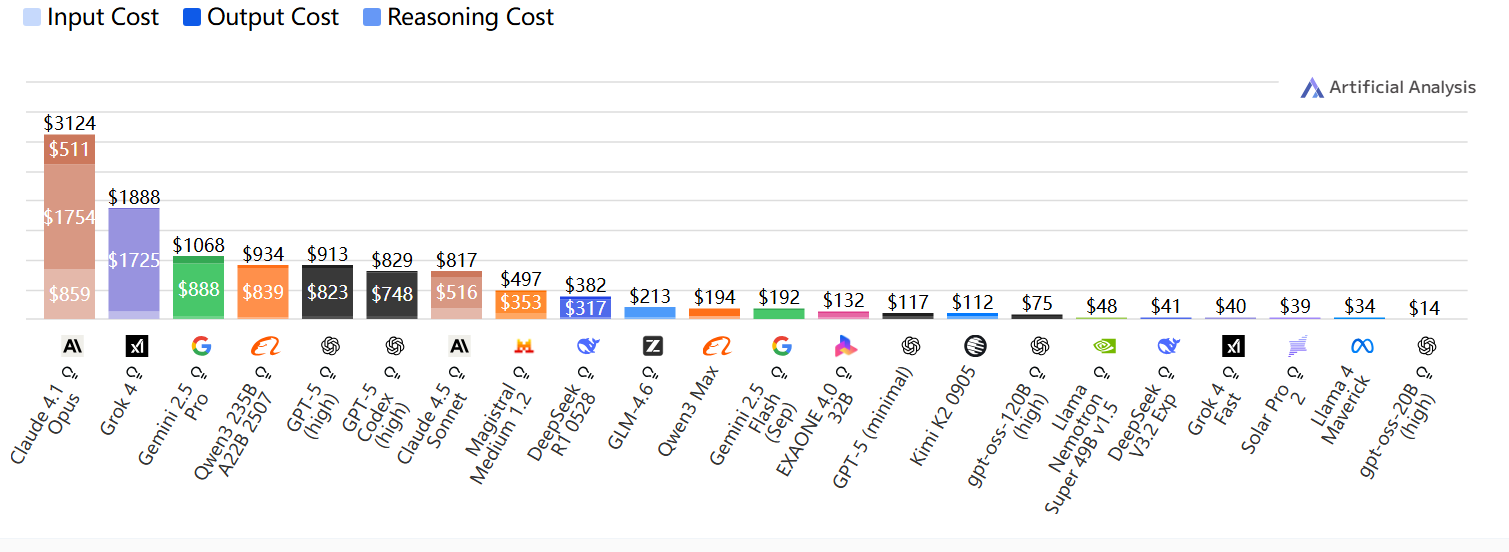Click the Google logo above Gemini 2.5 Flash (Sep)
This screenshot has height=552, width=1509.
782,346
